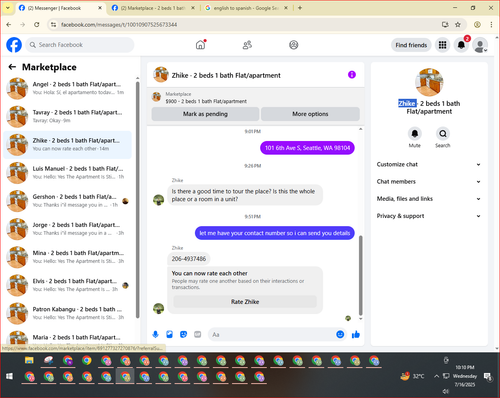The image size is (500, 398).
Task: Click Find friends button
Action: click(x=411, y=45)
